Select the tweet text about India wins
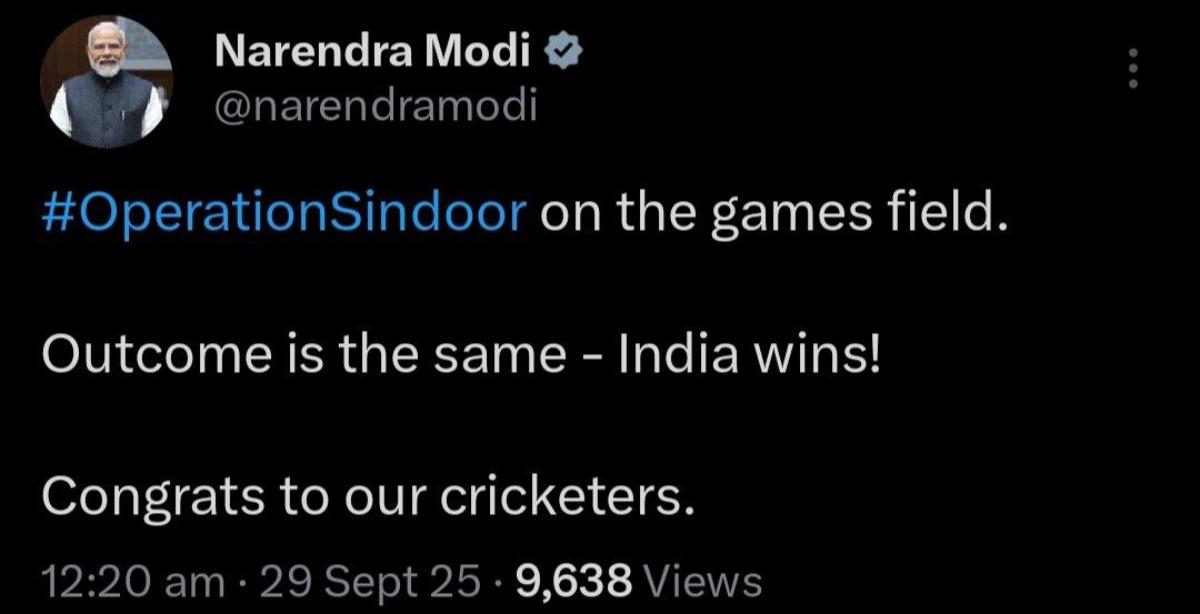This screenshot has width=1200, height=614. [460, 352]
